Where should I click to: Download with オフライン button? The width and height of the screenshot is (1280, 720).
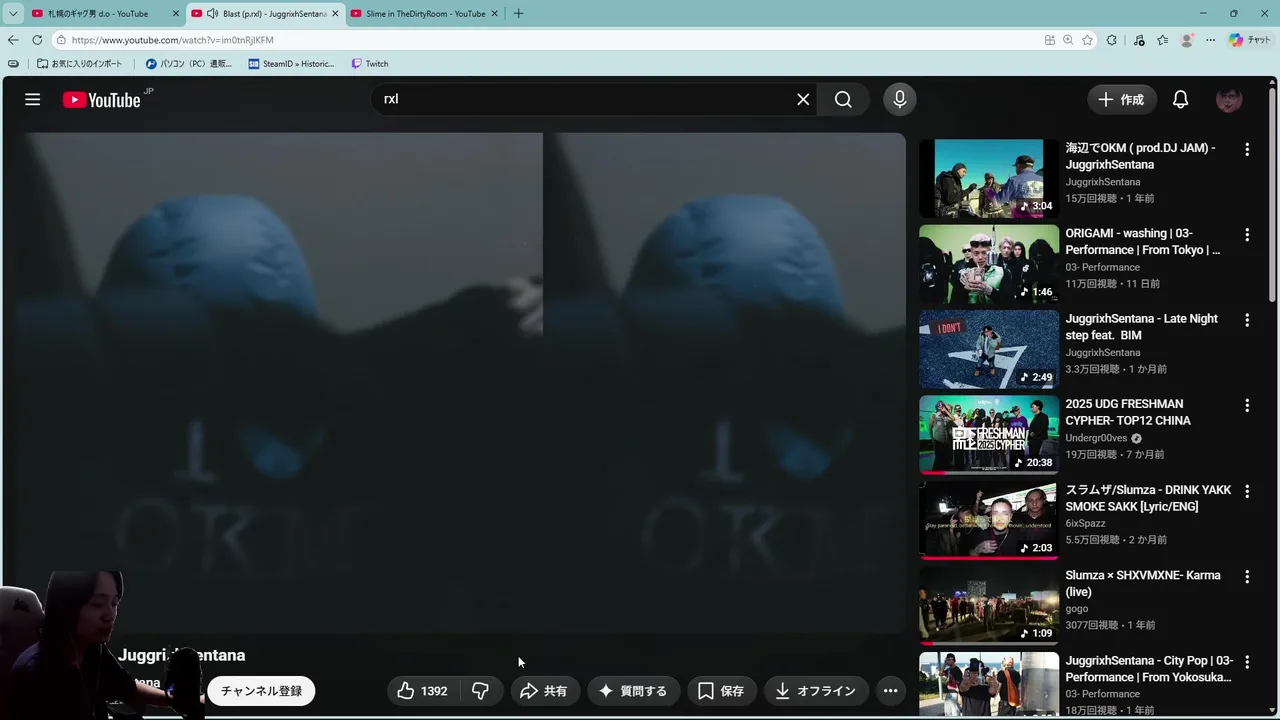(815, 691)
